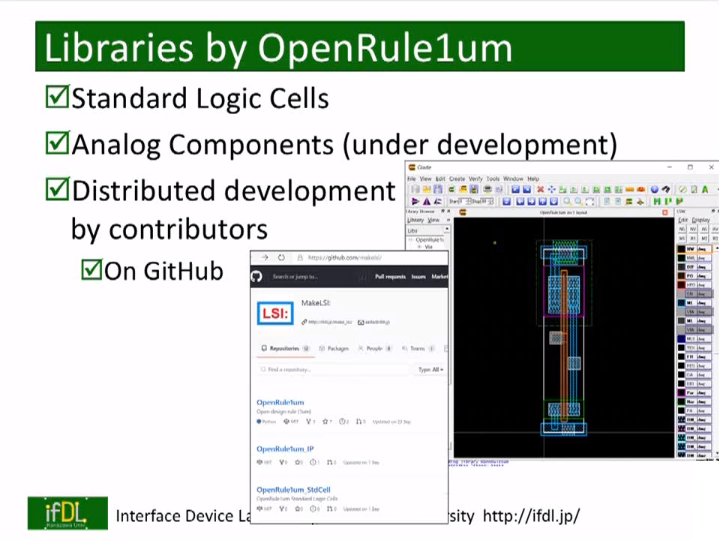Click the Find a repository search field
Viewport: 719px width, 541px height.
[332, 370]
